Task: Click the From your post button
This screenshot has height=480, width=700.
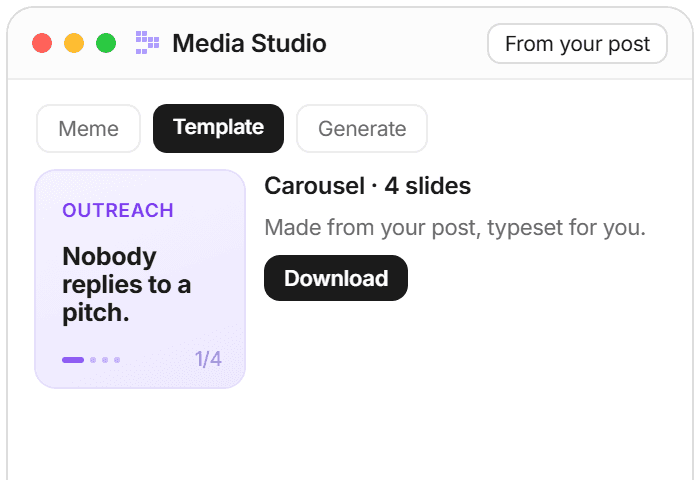Action: pos(577,44)
